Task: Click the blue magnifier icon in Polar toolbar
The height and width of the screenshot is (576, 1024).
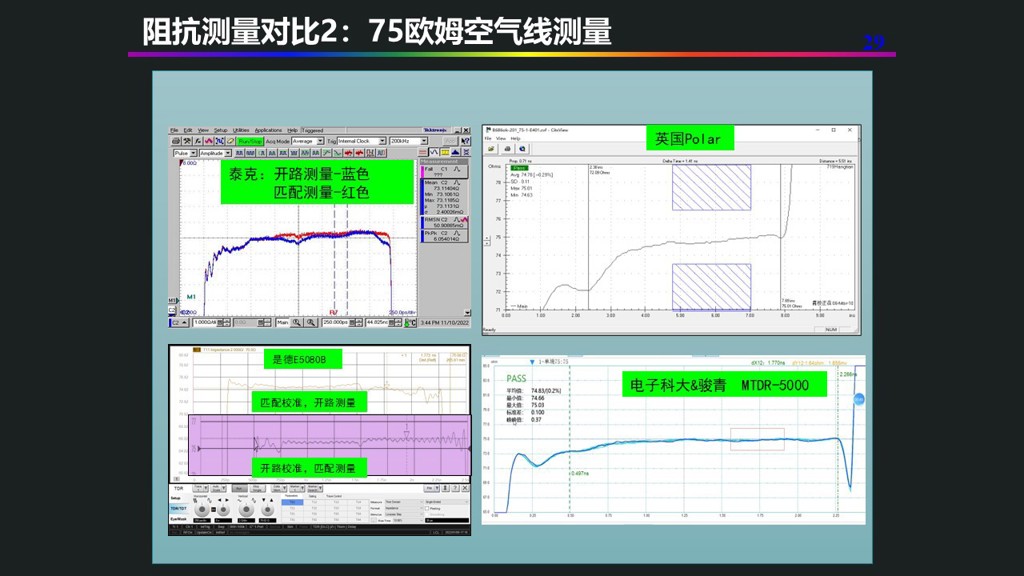Action: coord(522,149)
